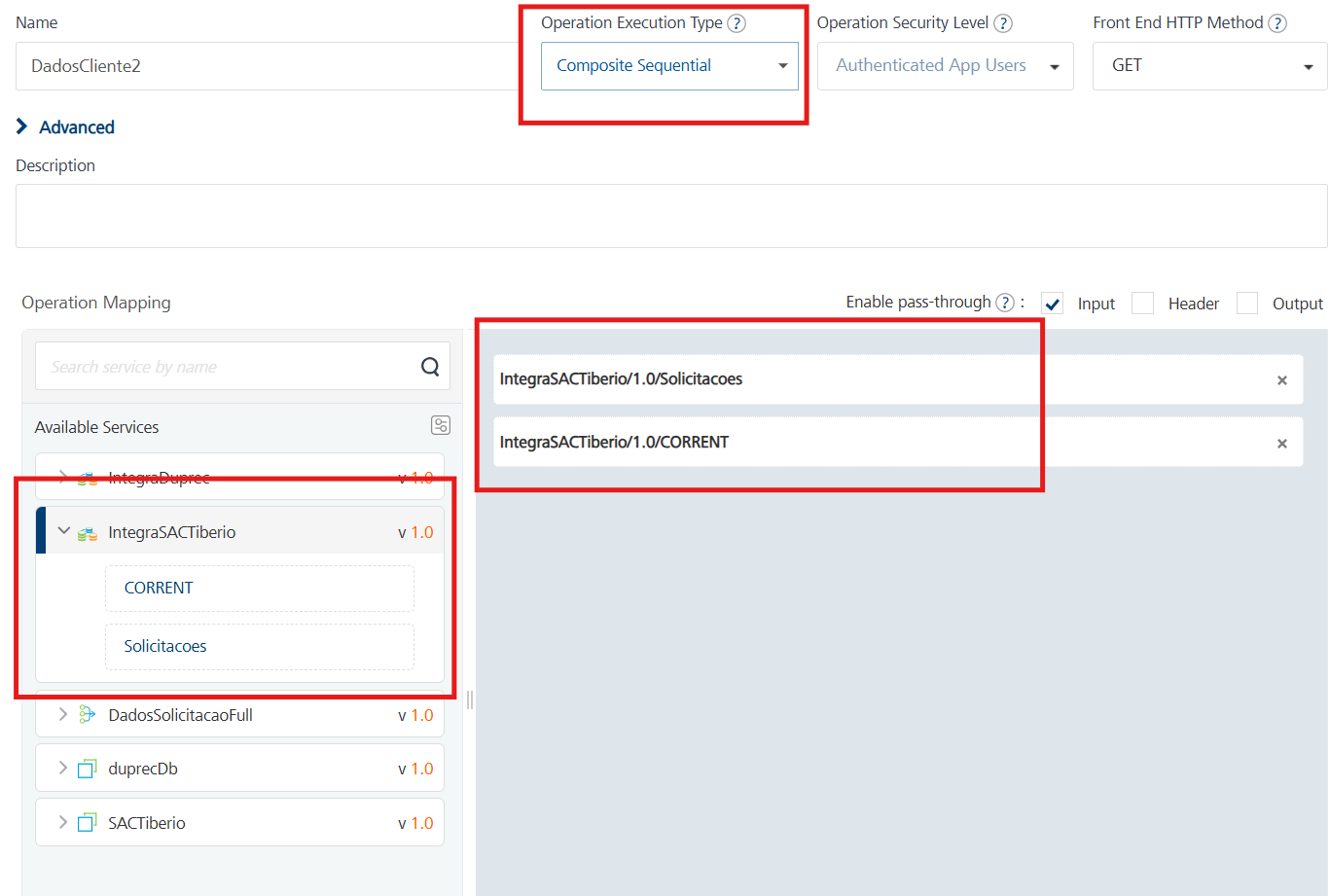Click help icon next to Enable pass-through
This screenshot has height=896, width=1330.
(x=1005, y=303)
